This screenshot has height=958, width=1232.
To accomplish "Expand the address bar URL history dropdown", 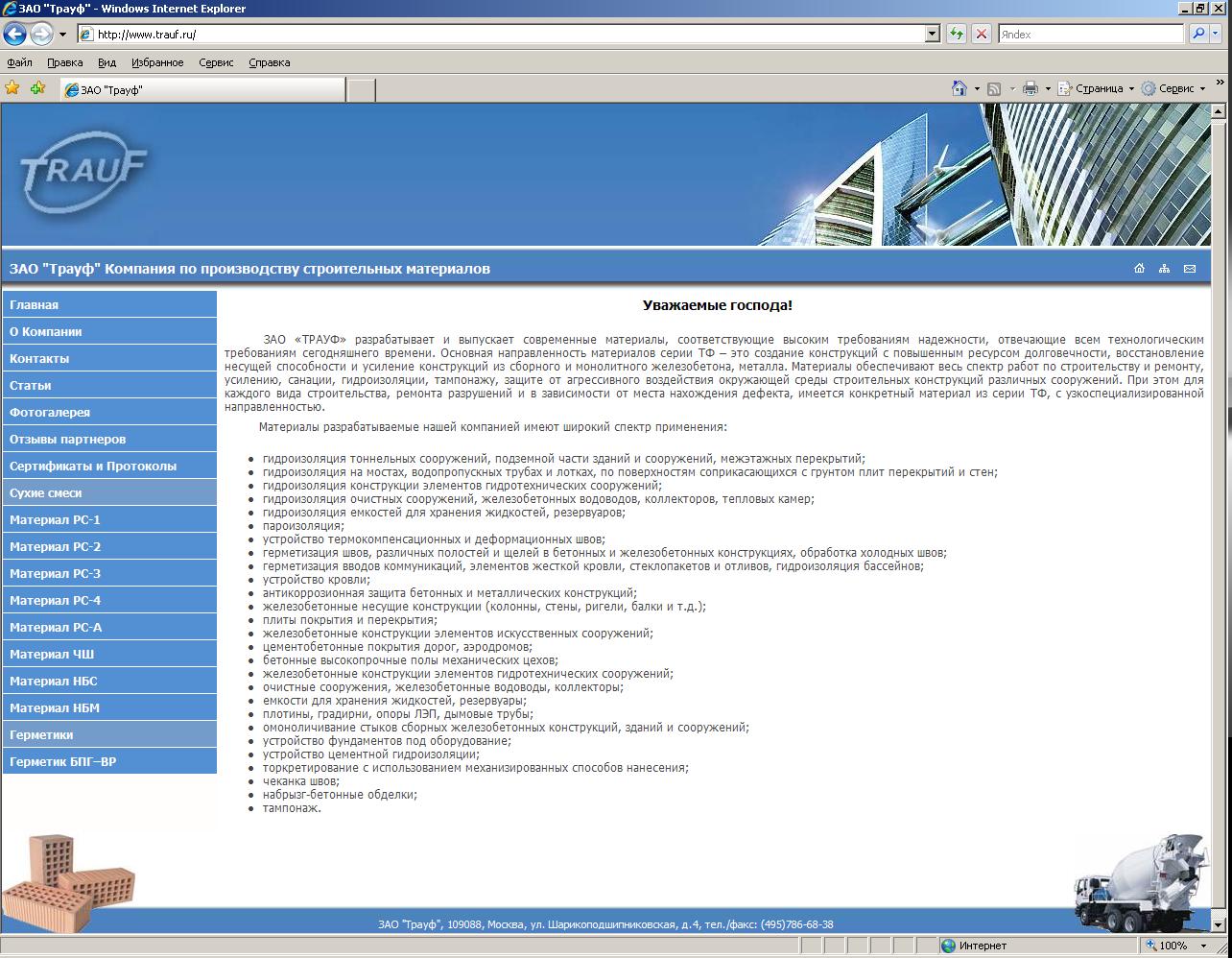I will click(932, 34).
